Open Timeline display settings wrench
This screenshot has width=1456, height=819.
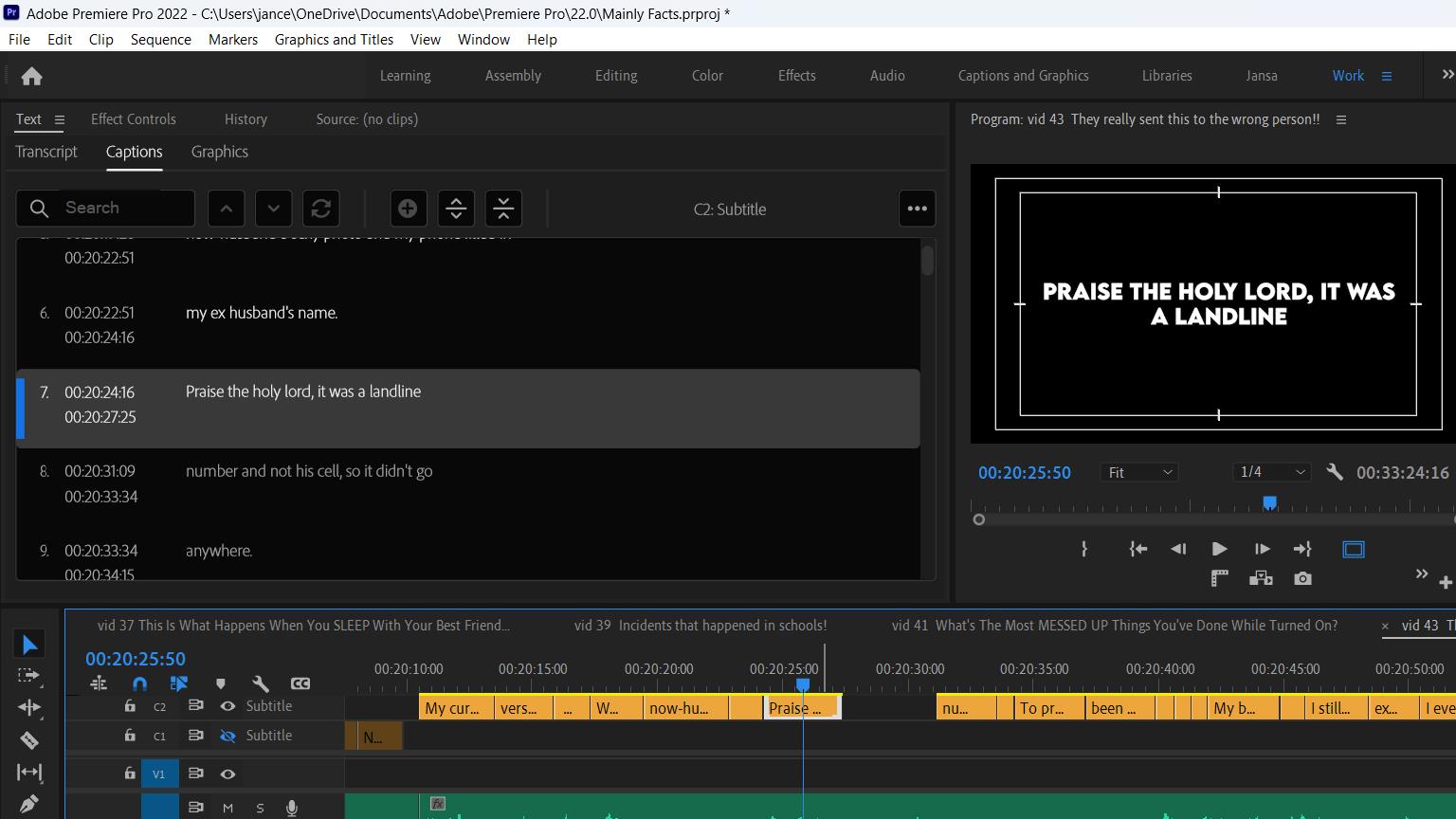(261, 683)
